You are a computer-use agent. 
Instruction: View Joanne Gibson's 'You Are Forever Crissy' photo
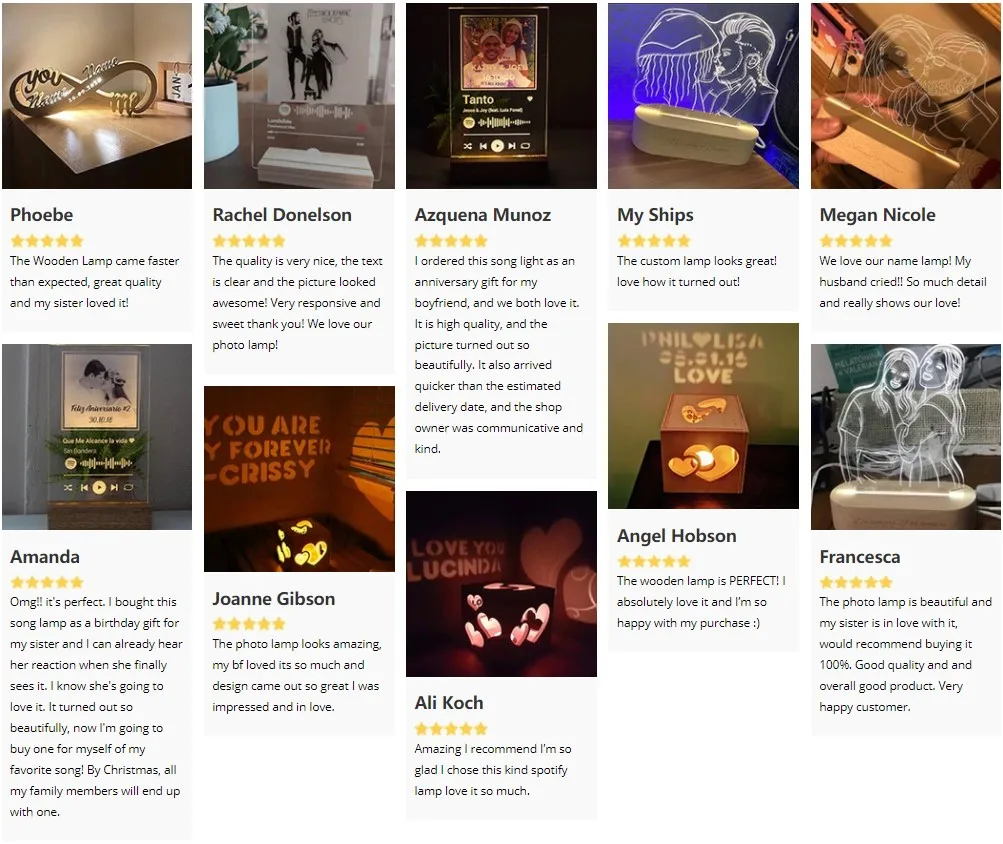click(x=299, y=479)
